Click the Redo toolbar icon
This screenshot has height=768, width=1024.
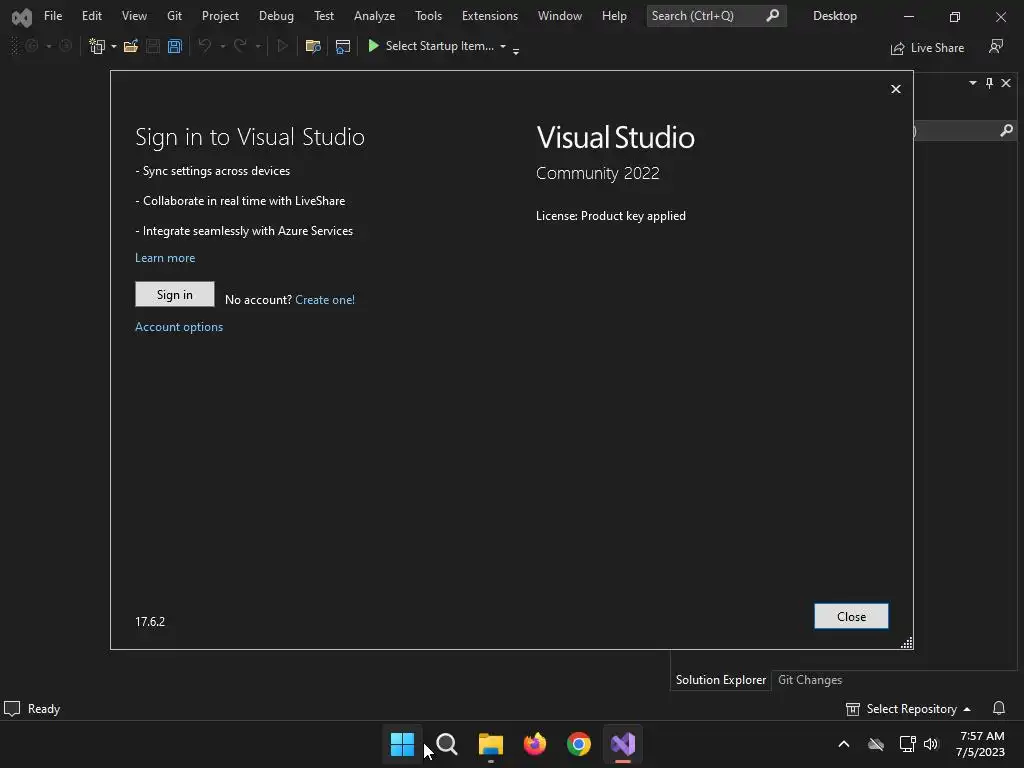coord(240,46)
